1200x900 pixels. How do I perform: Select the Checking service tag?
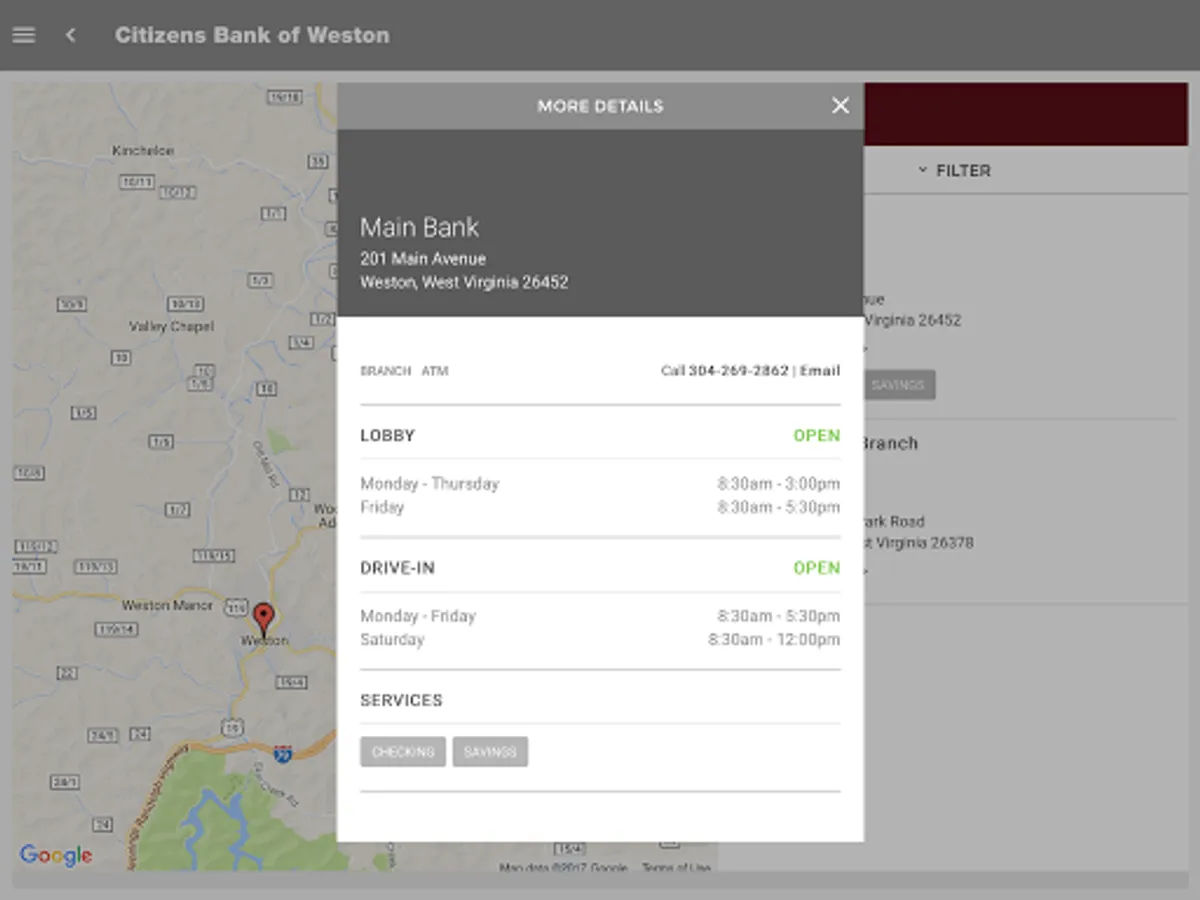403,752
